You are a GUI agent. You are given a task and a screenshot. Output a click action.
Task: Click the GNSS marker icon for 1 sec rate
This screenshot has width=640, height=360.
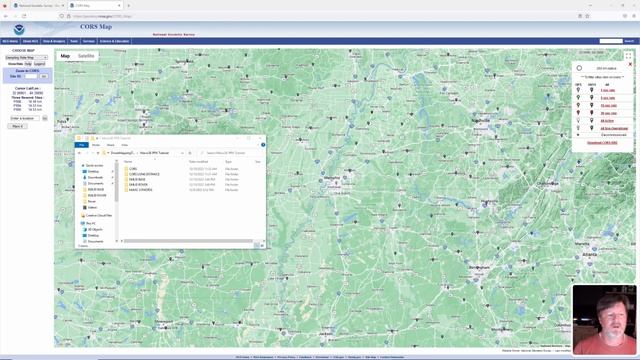pyautogui.click(x=591, y=90)
